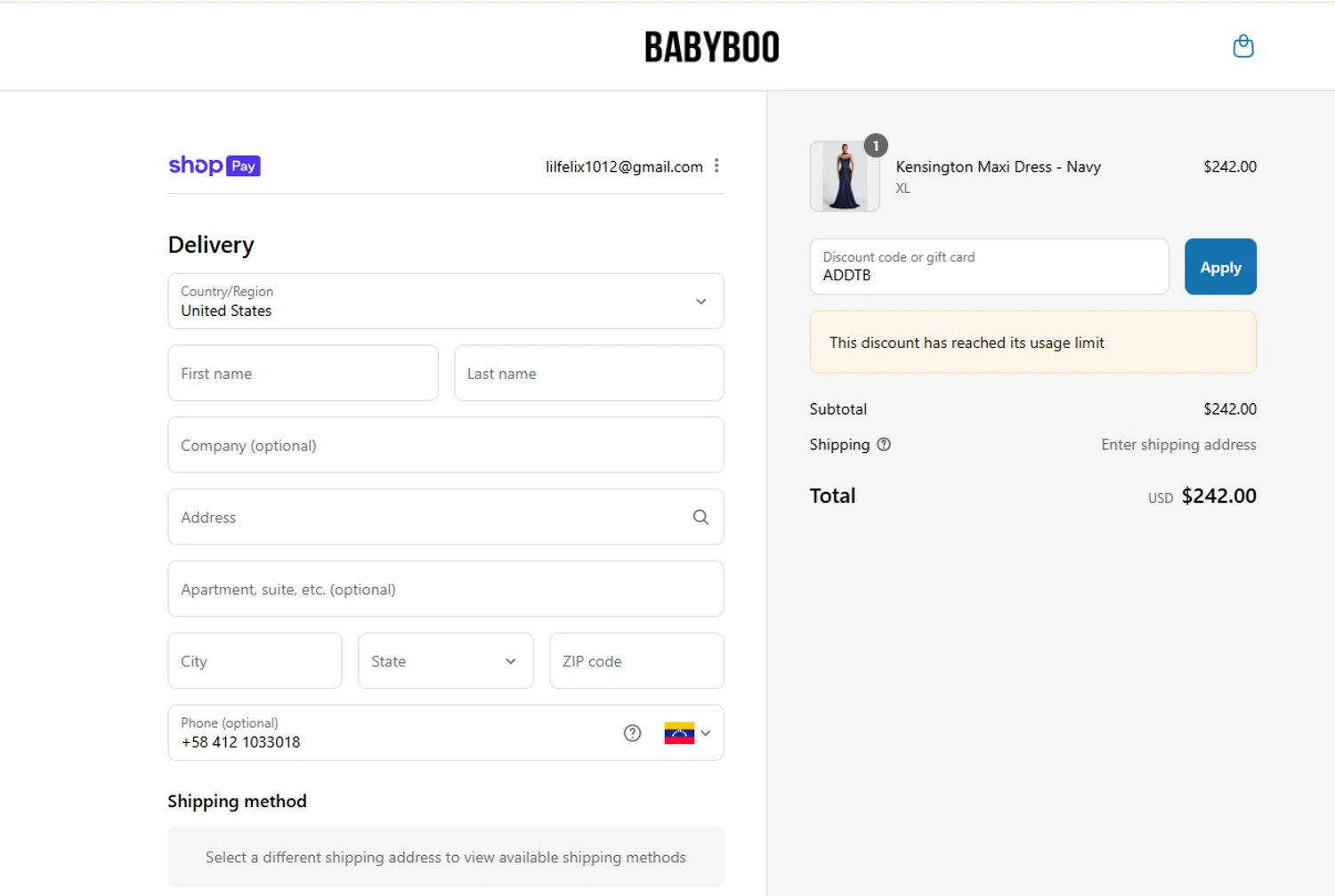This screenshot has width=1335, height=896.
Task: Open the State dropdown
Action: pos(446,660)
